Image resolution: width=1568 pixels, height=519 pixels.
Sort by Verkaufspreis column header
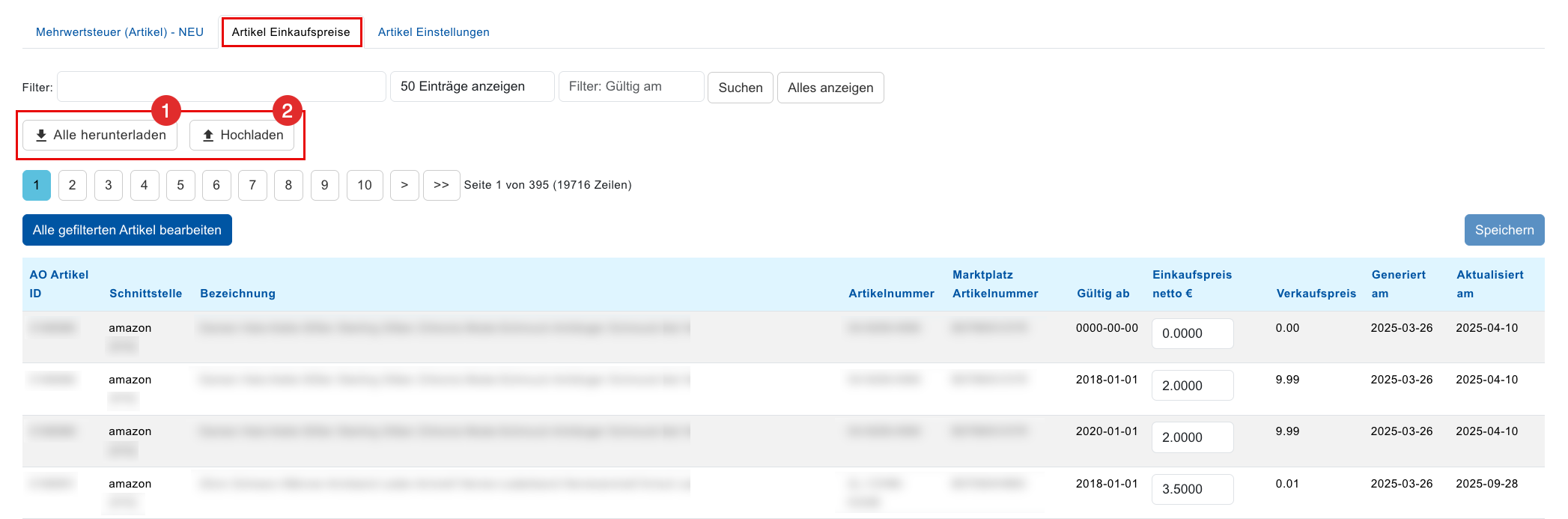tap(1316, 294)
